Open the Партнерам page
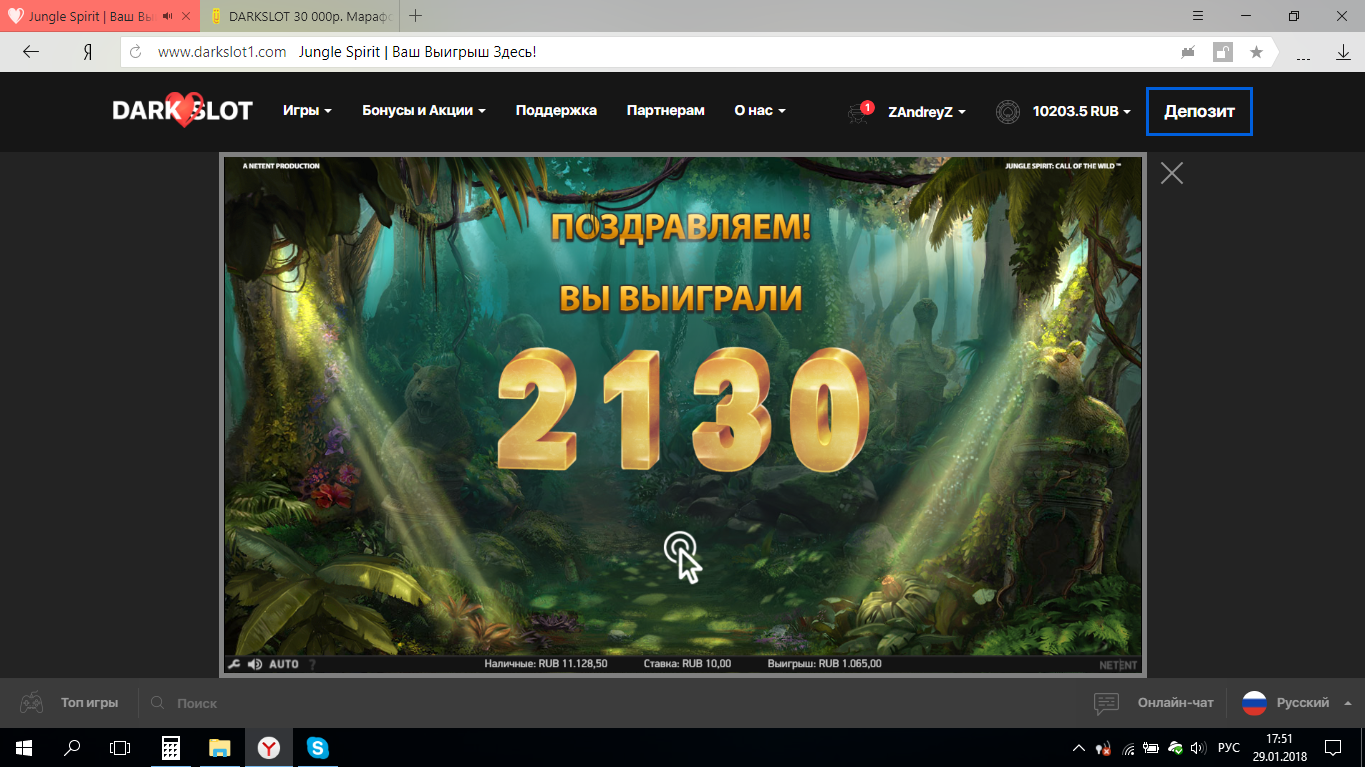Screen dimensions: 1365x767 coord(666,111)
